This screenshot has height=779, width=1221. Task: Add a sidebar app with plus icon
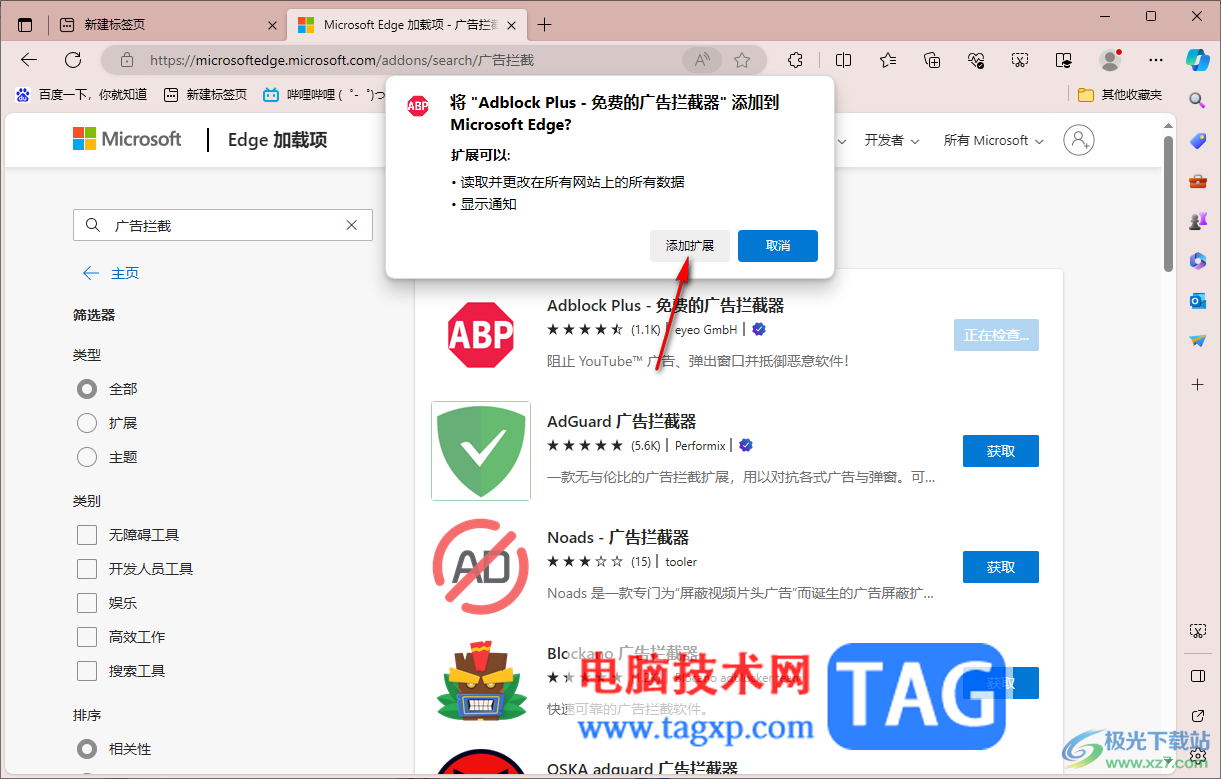1197,384
